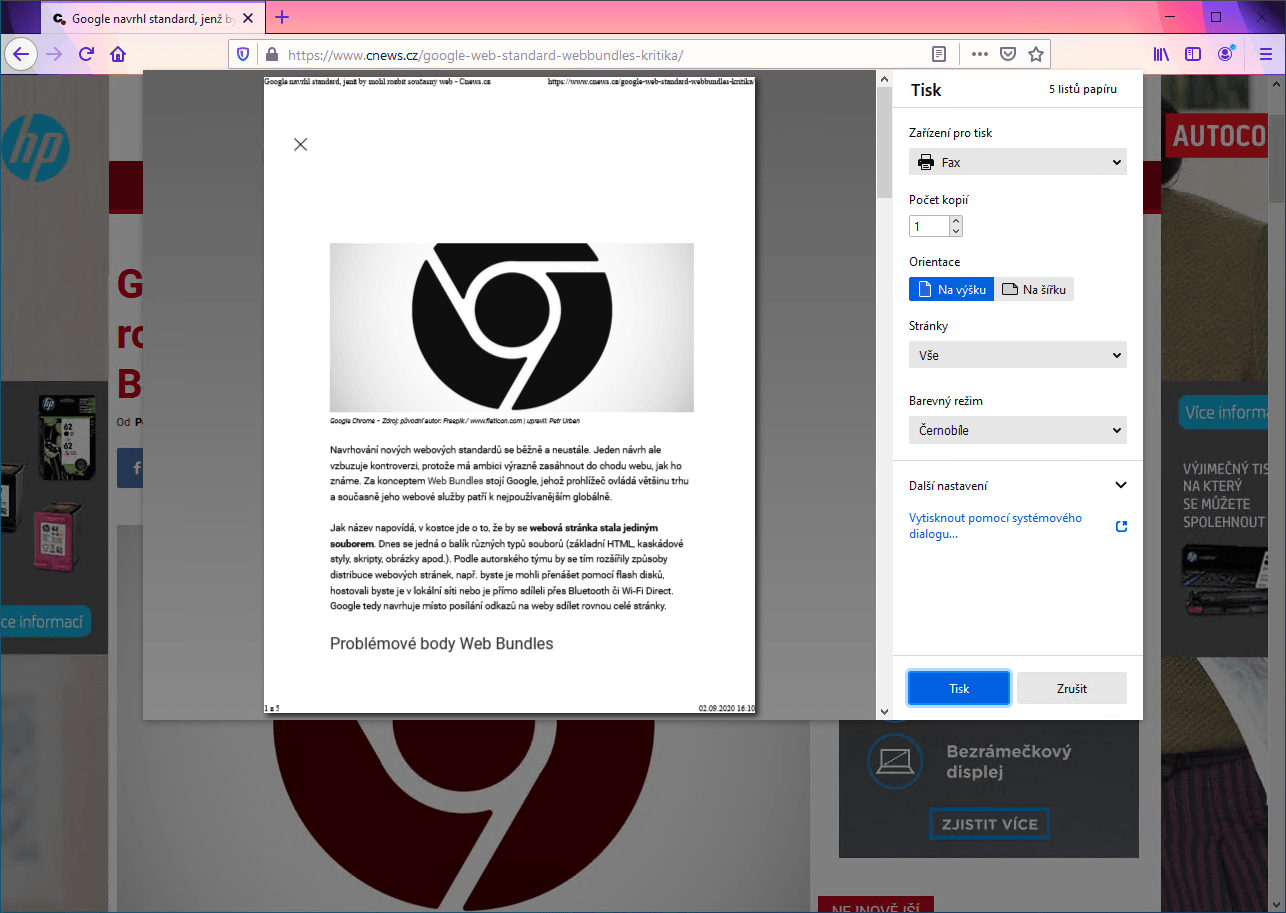Open the page actions three-dot menu
1286x913 pixels.
980,54
